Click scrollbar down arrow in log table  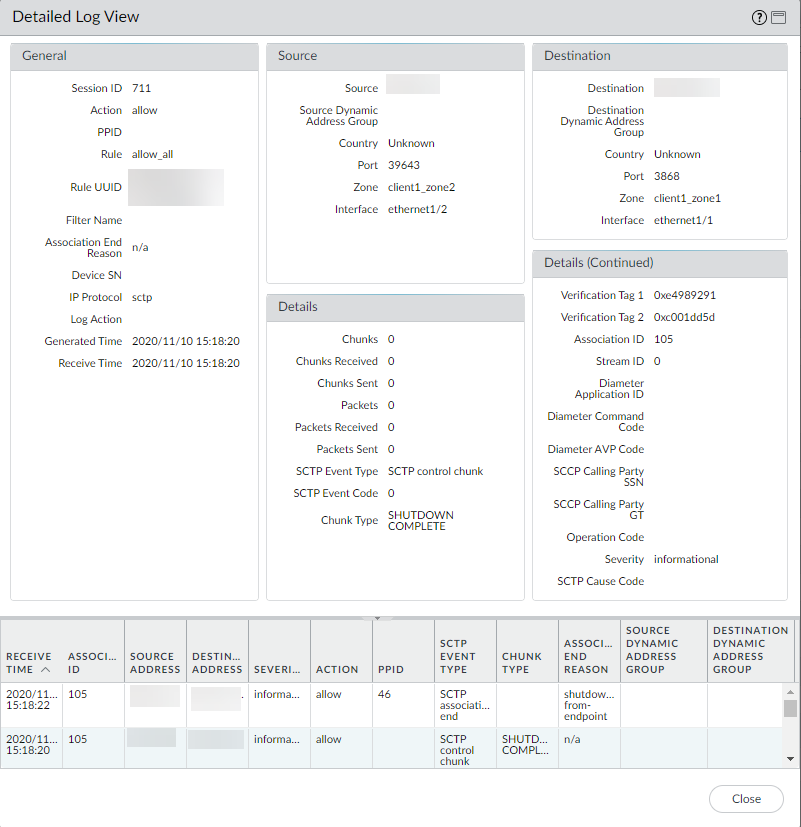coord(790,760)
